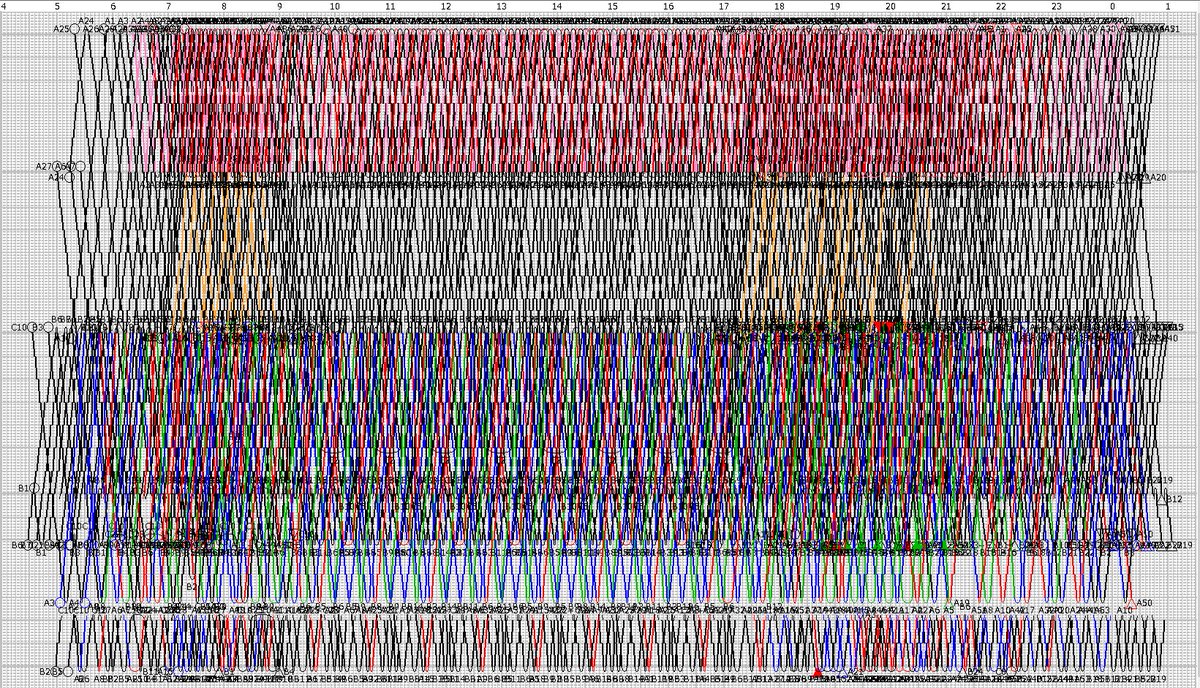The height and width of the screenshot is (688, 1200).
Task: Click the circle node beside label B1
Action: click(35, 488)
